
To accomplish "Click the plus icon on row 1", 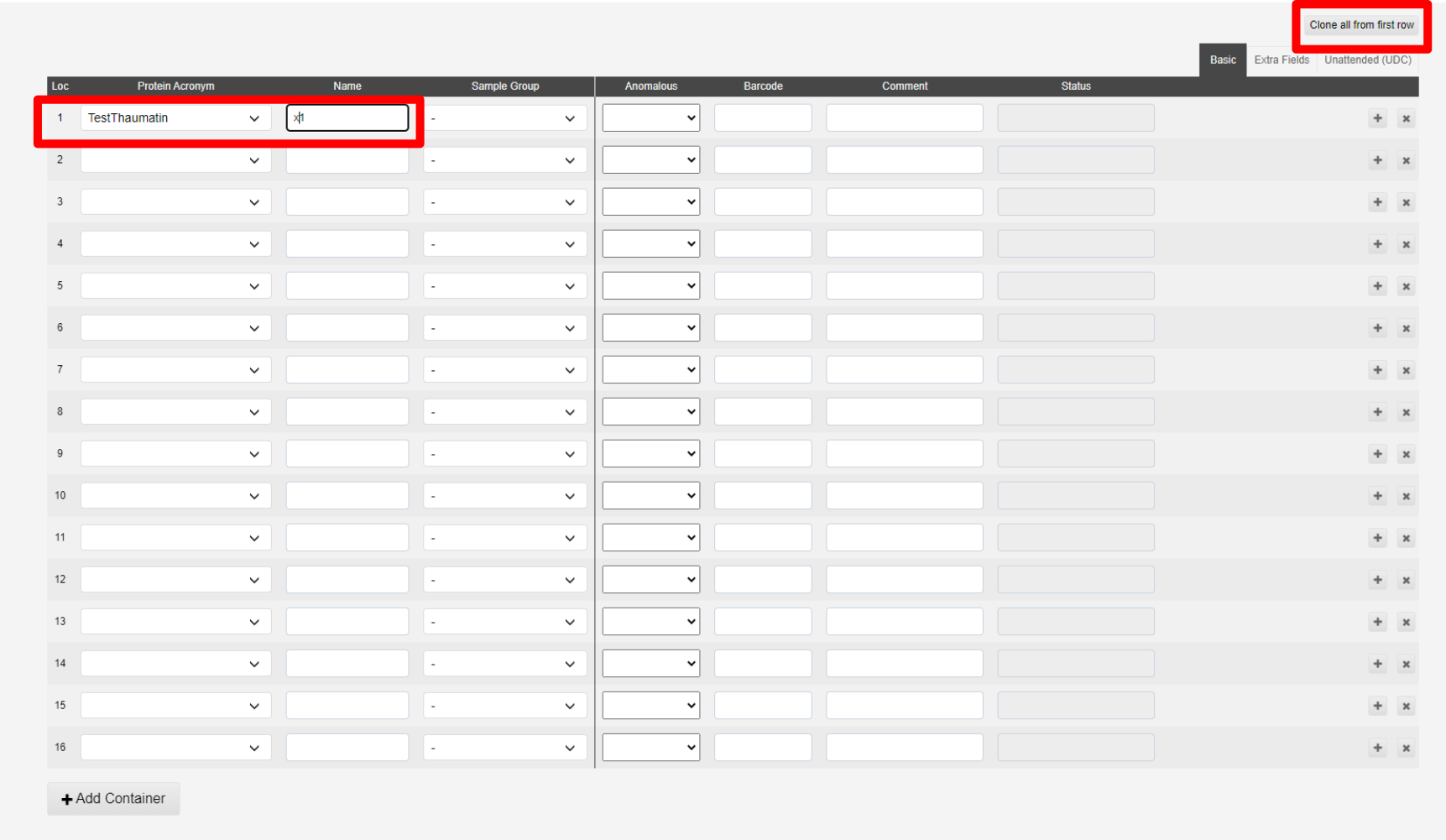I will (1377, 117).
